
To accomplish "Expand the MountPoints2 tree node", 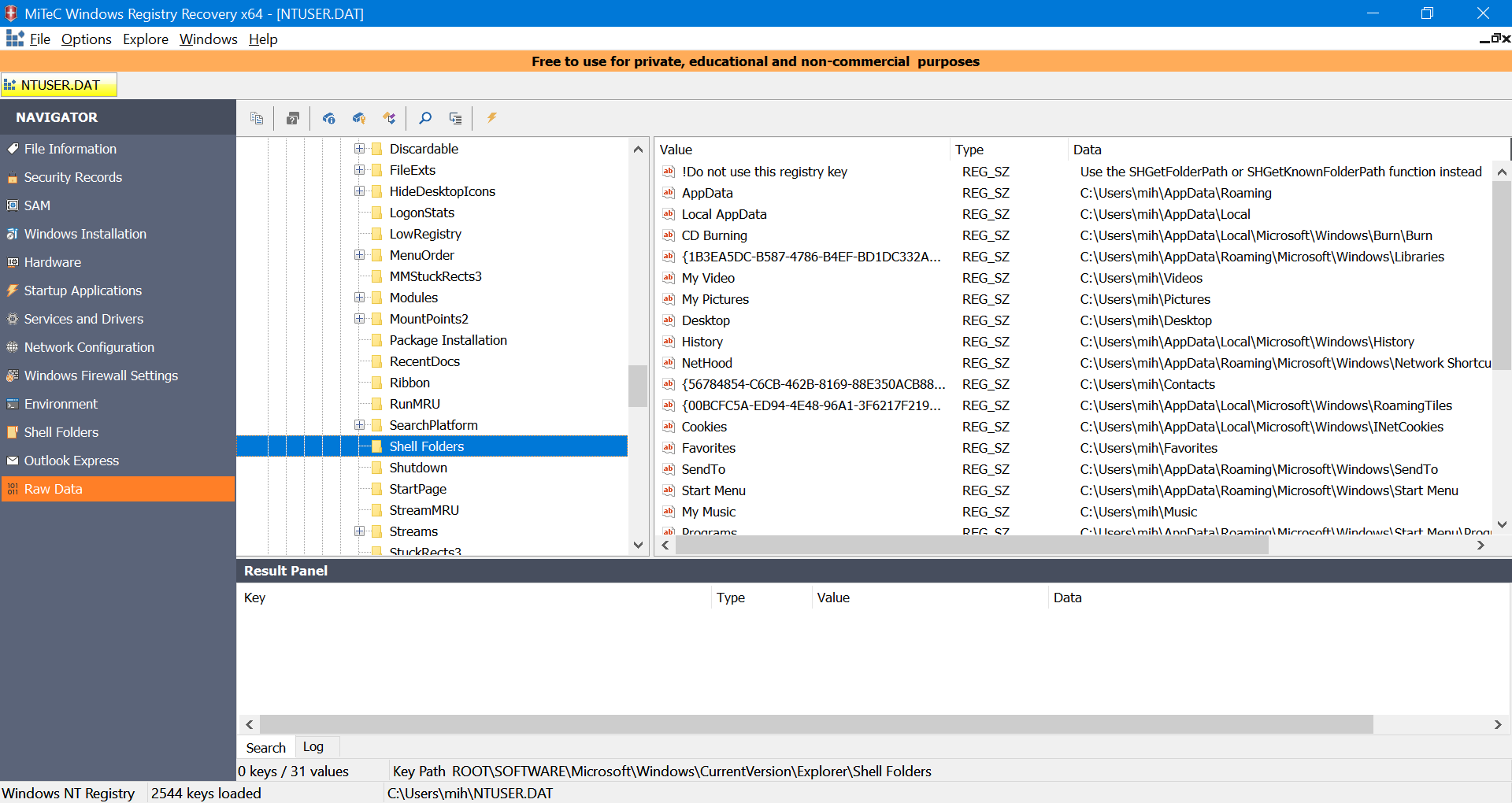I will point(359,319).
